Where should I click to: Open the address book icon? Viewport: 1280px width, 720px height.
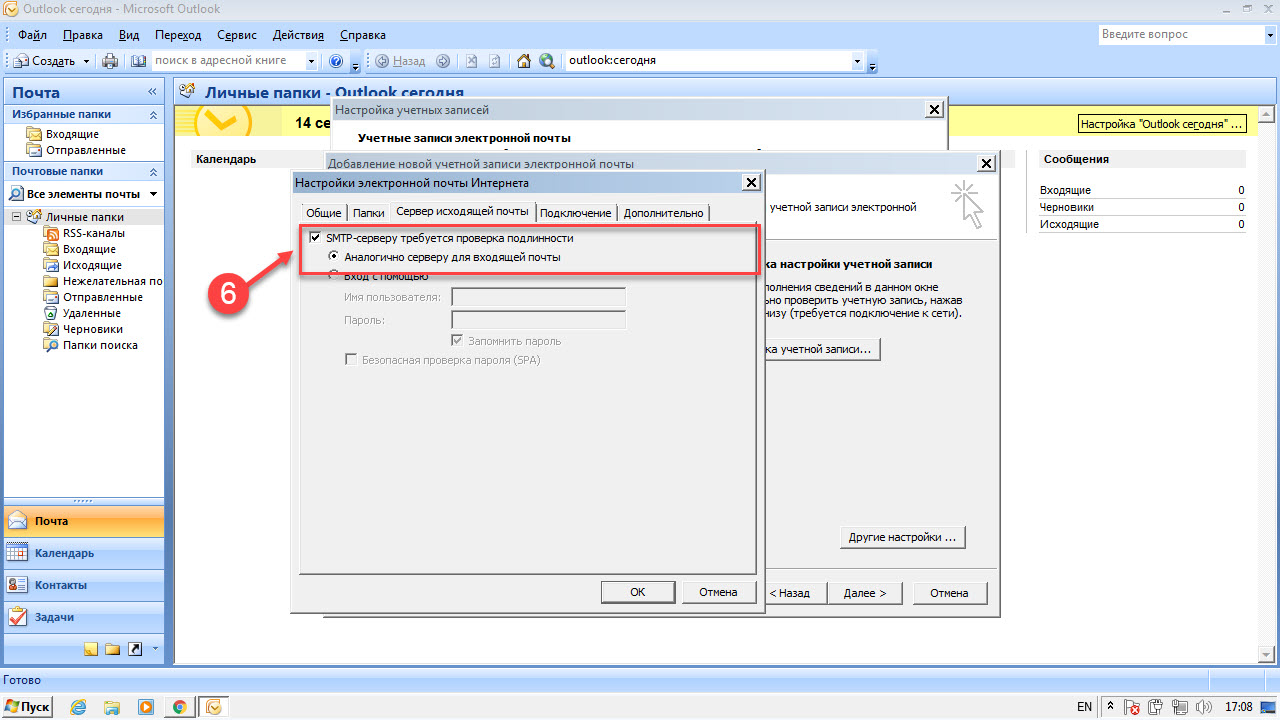coord(138,61)
